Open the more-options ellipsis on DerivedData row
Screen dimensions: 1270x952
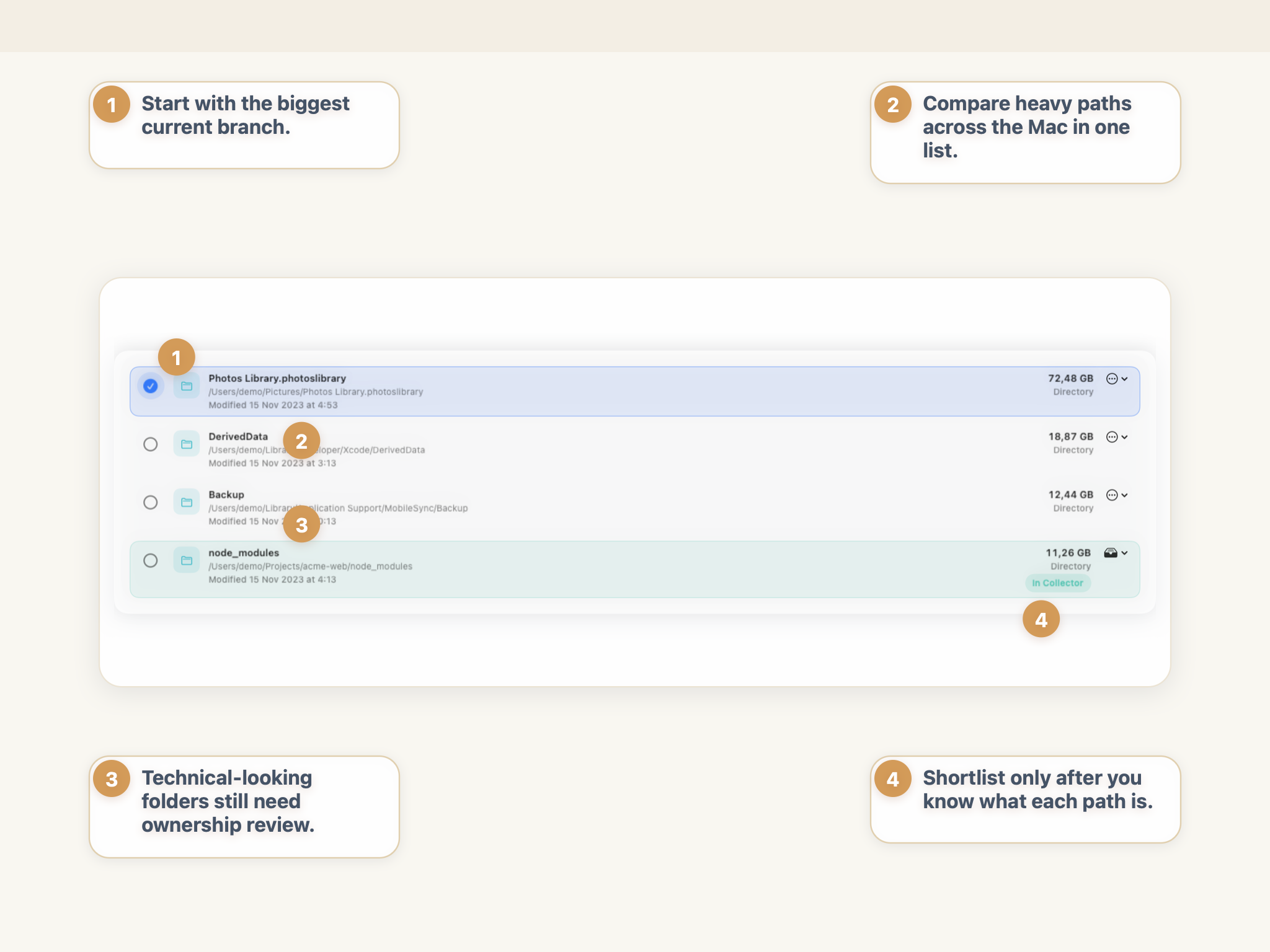(x=1112, y=436)
